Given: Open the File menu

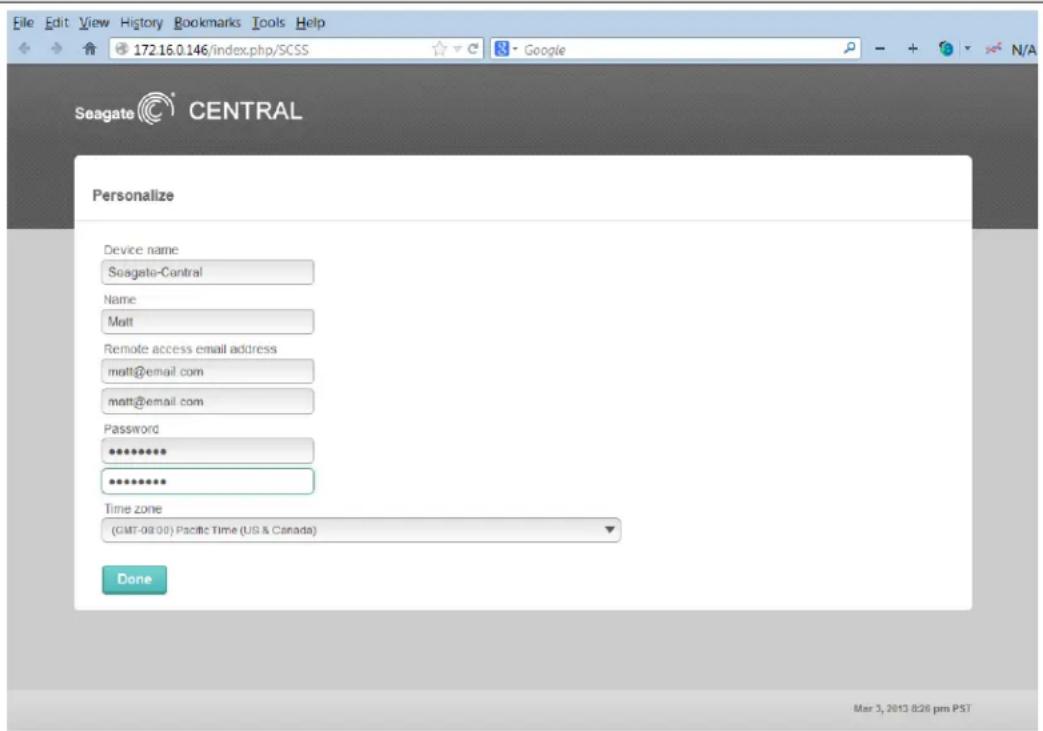Looking at the screenshot, I should 23,23.
